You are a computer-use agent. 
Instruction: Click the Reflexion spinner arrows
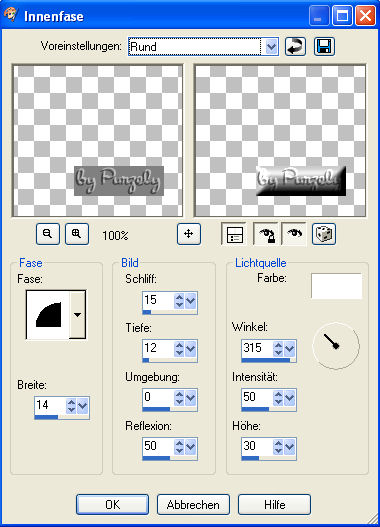point(179,447)
